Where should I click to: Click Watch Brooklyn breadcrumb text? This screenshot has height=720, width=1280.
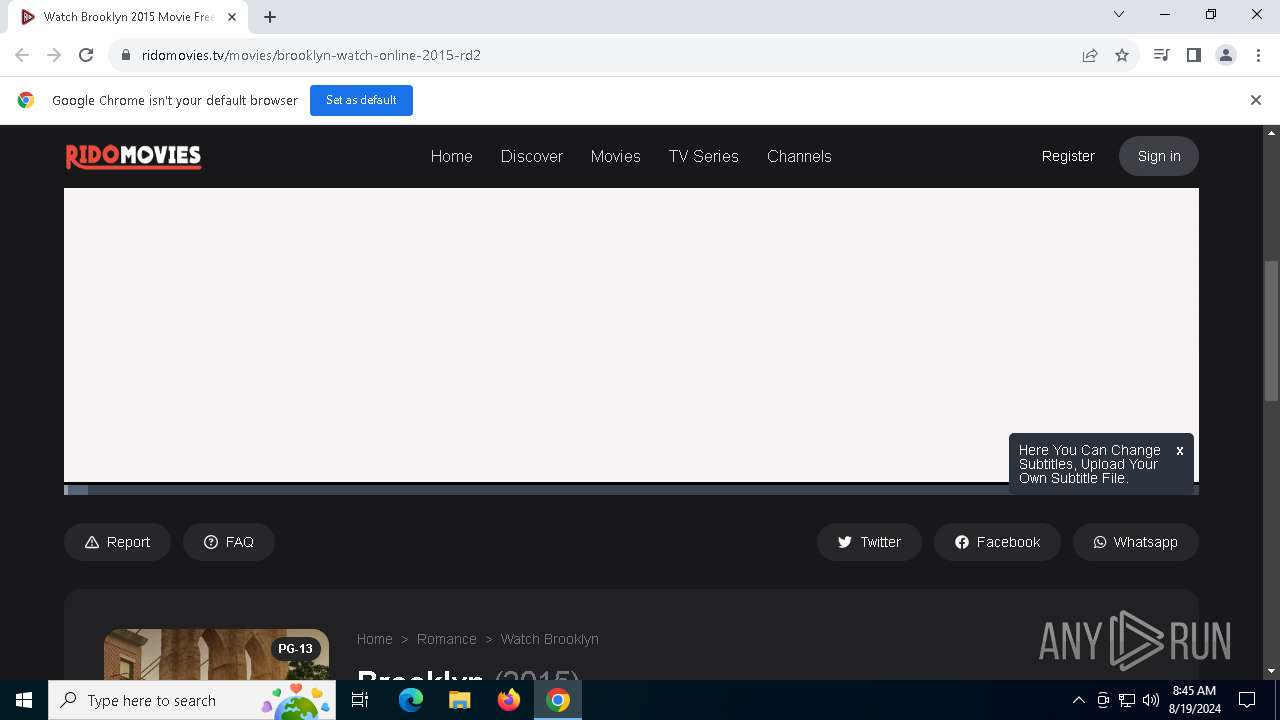tap(549, 639)
